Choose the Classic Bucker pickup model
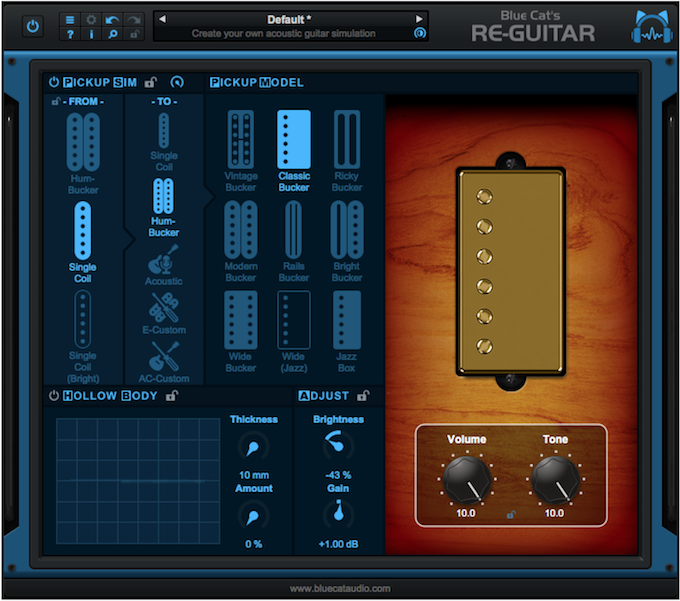The width and height of the screenshot is (680, 601). 294,151
